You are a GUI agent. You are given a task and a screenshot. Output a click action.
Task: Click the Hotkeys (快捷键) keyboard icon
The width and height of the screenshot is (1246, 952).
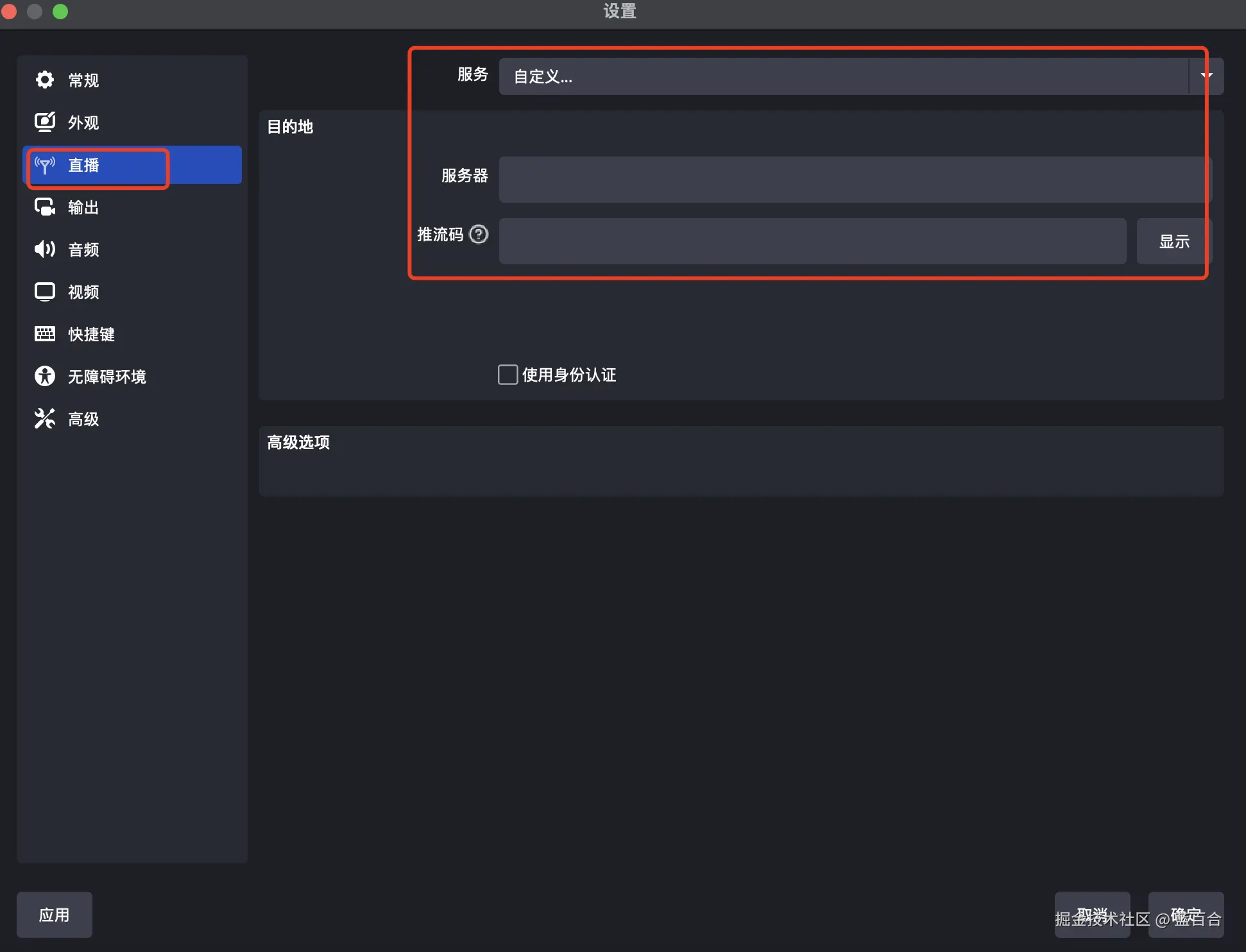coord(45,334)
